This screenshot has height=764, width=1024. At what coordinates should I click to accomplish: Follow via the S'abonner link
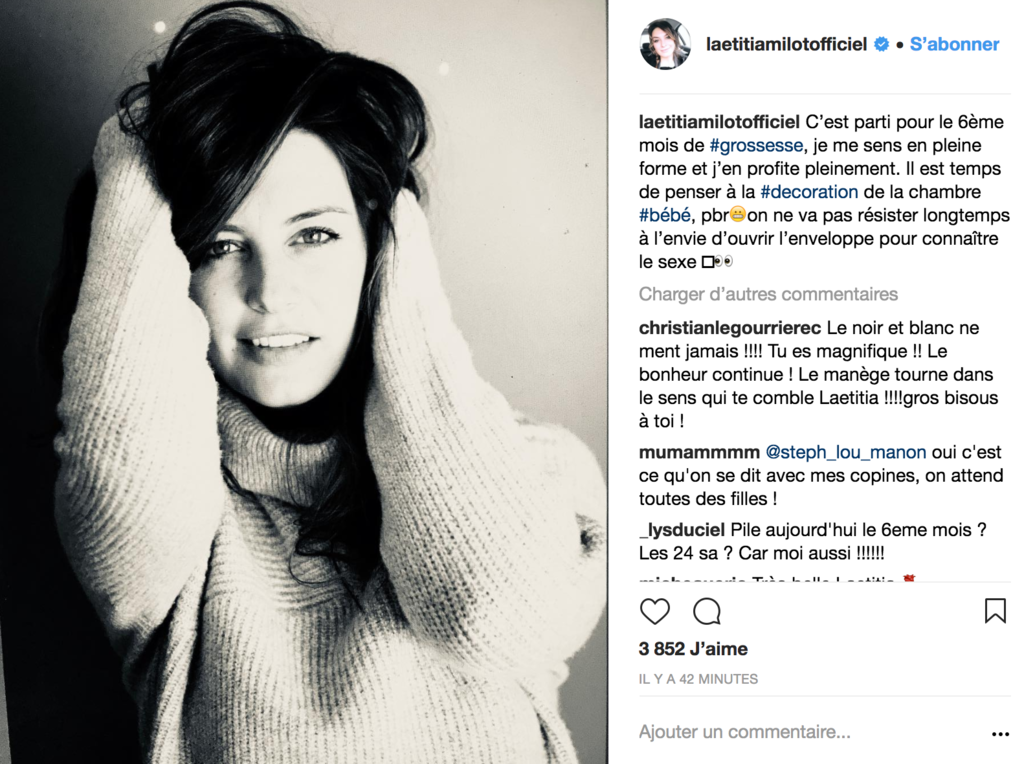coord(954,44)
